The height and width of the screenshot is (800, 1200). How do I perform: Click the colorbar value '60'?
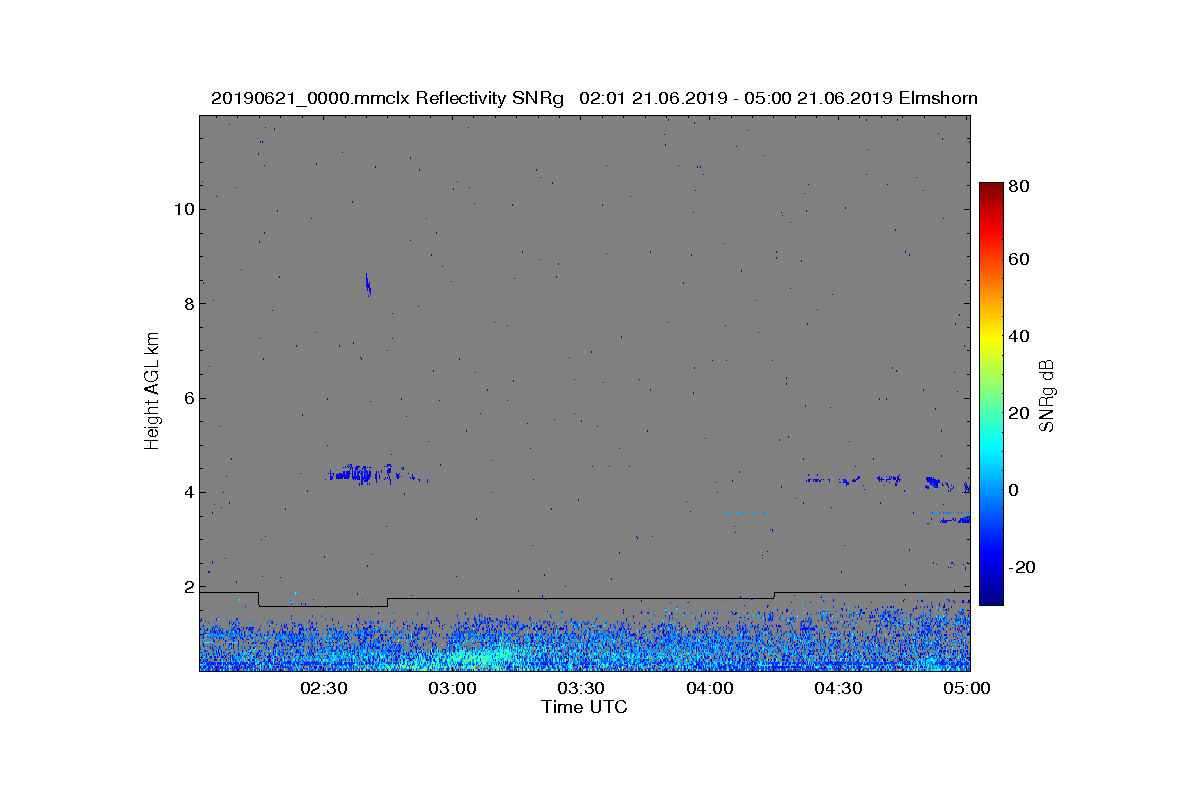(1021, 260)
